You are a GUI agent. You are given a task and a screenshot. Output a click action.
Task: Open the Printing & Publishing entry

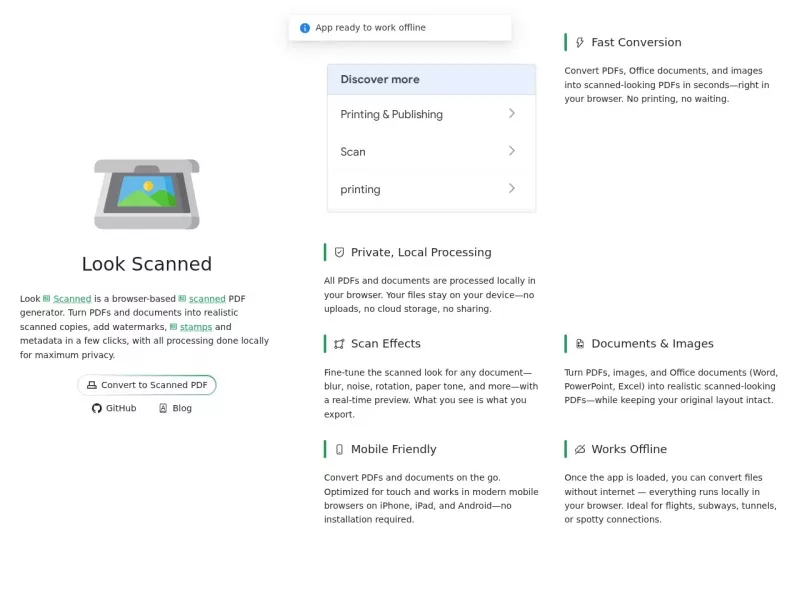[x=431, y=114]
